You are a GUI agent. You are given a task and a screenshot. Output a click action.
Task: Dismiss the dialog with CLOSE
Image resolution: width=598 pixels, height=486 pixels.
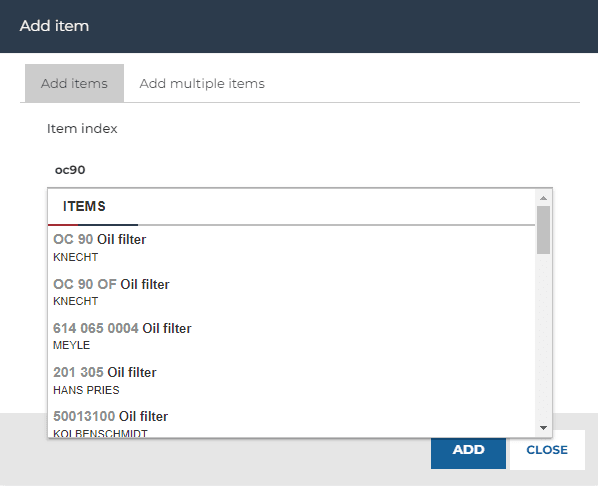tap(547, 450)
